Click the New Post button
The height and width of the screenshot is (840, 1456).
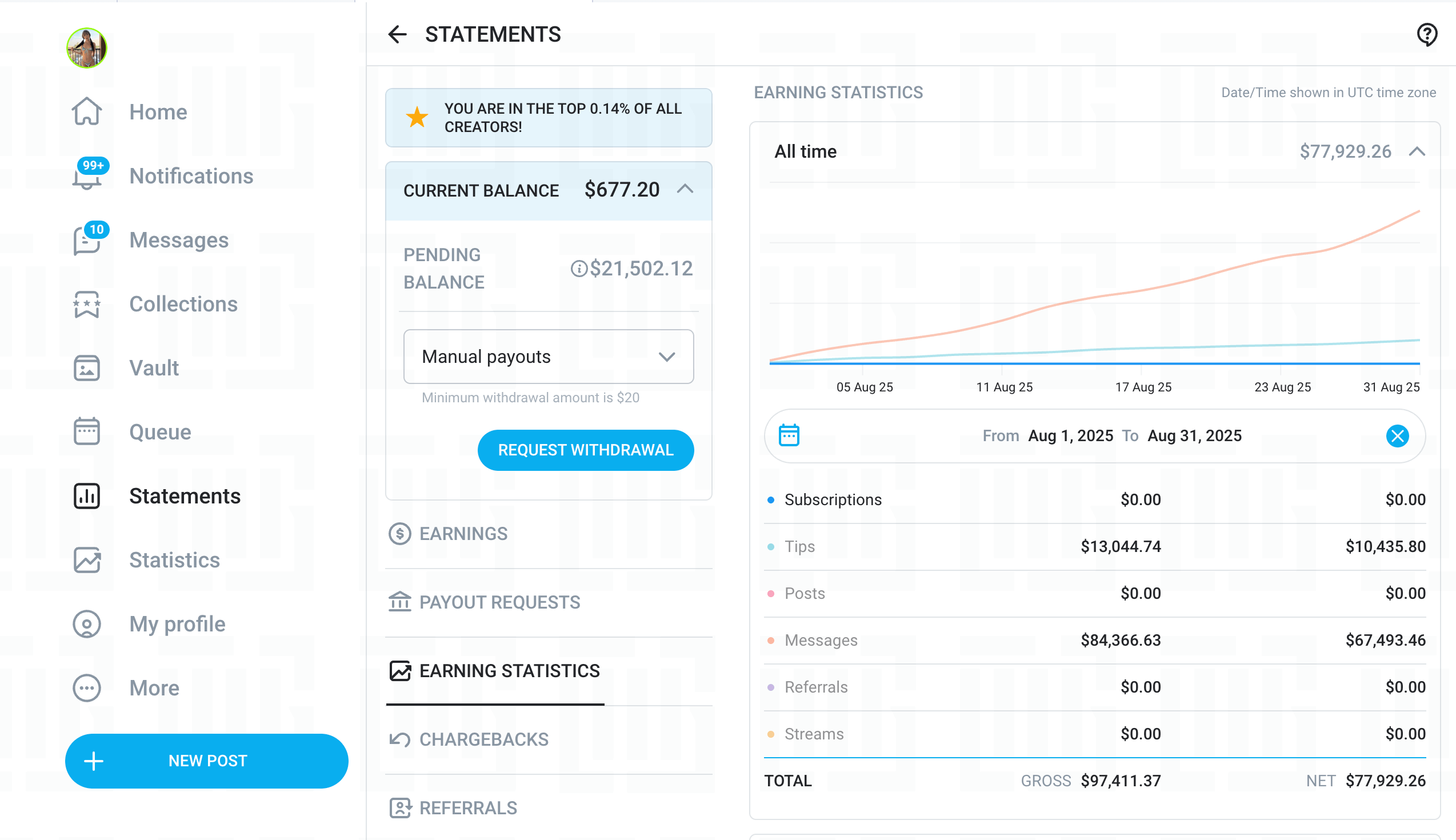click(206, 761)
